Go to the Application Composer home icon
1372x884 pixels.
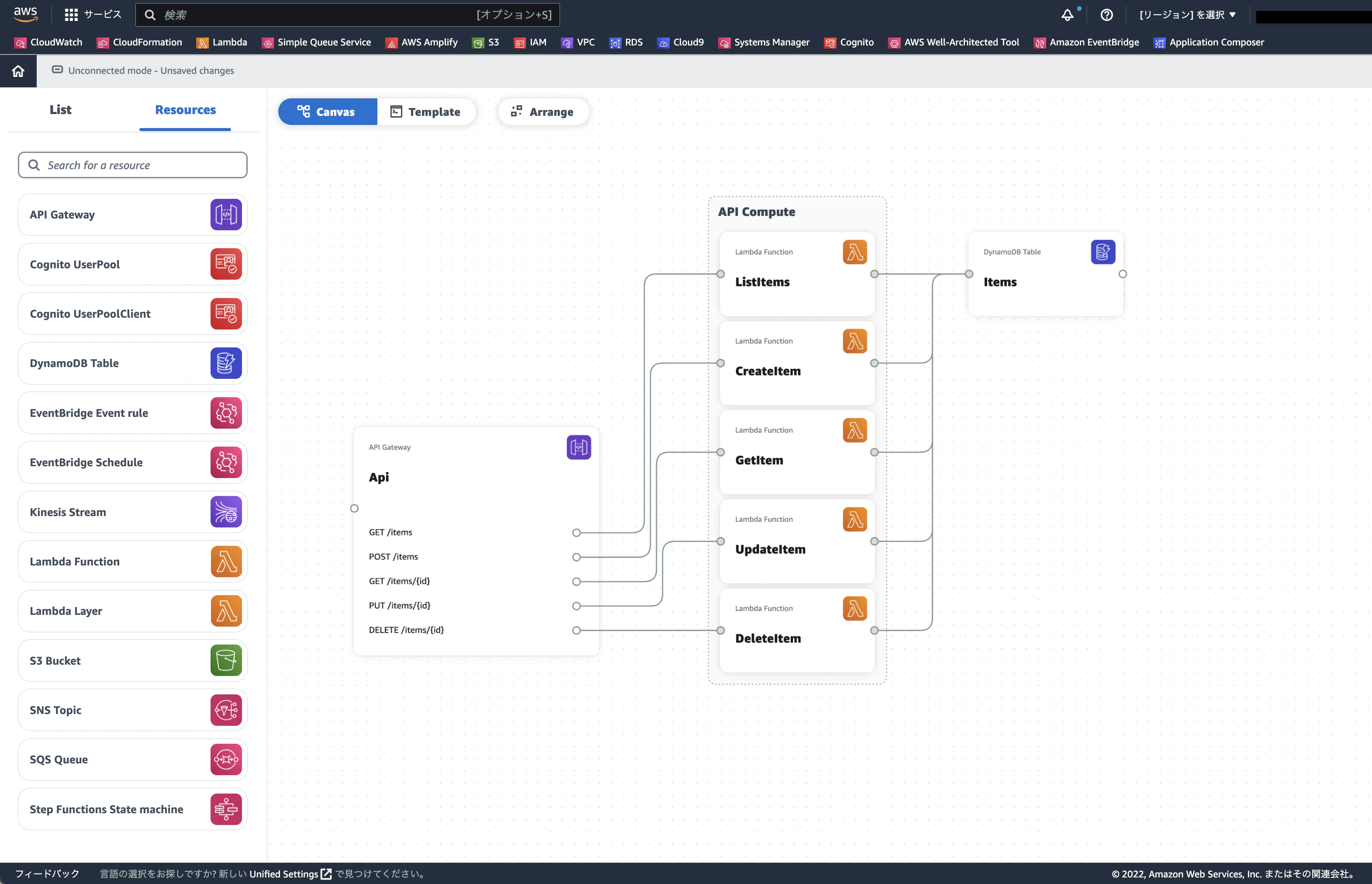point(18,71)
